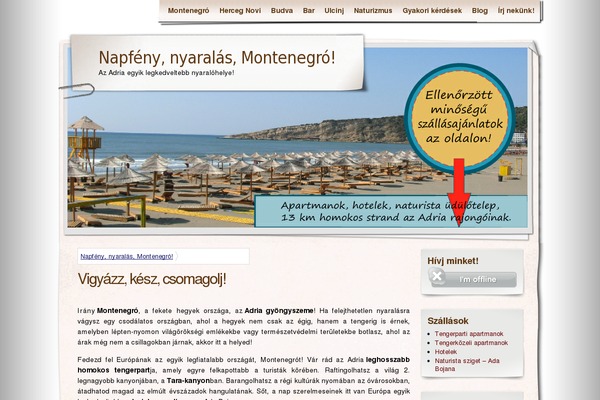Click the bold text Adria gyöngyszeme

tap(279, 310)
